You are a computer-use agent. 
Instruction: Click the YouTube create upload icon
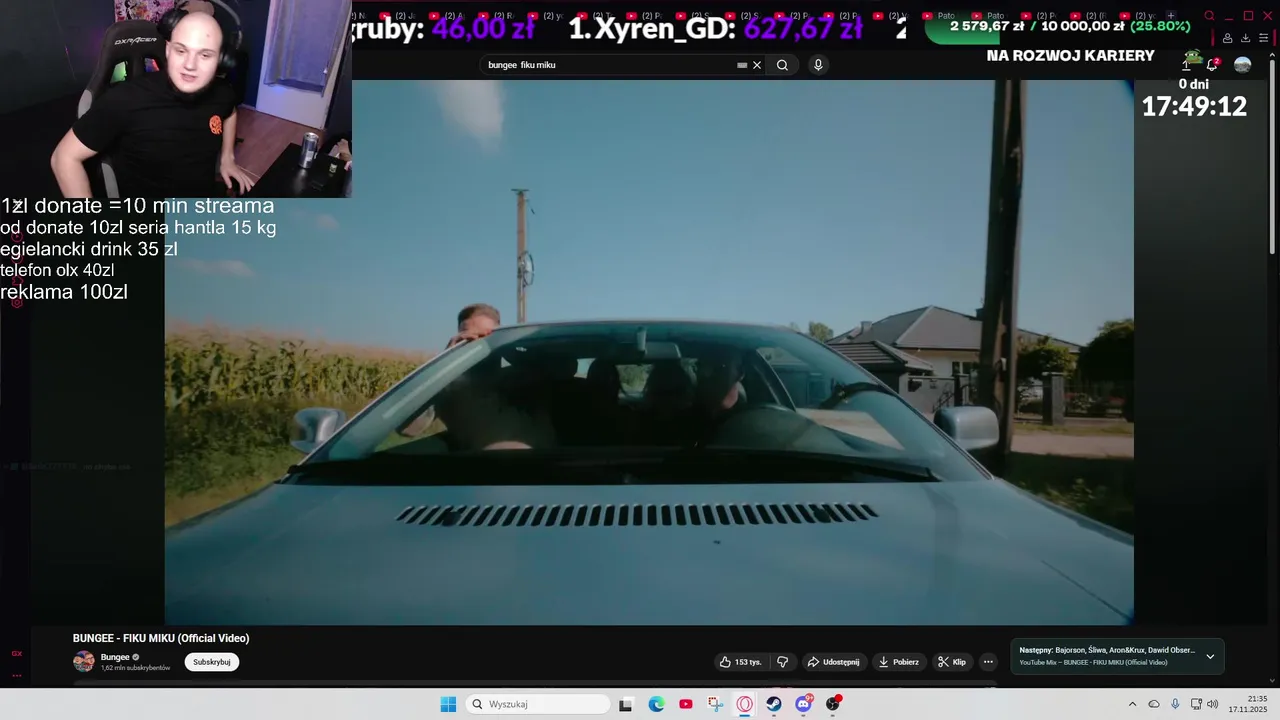[1186, 64]
